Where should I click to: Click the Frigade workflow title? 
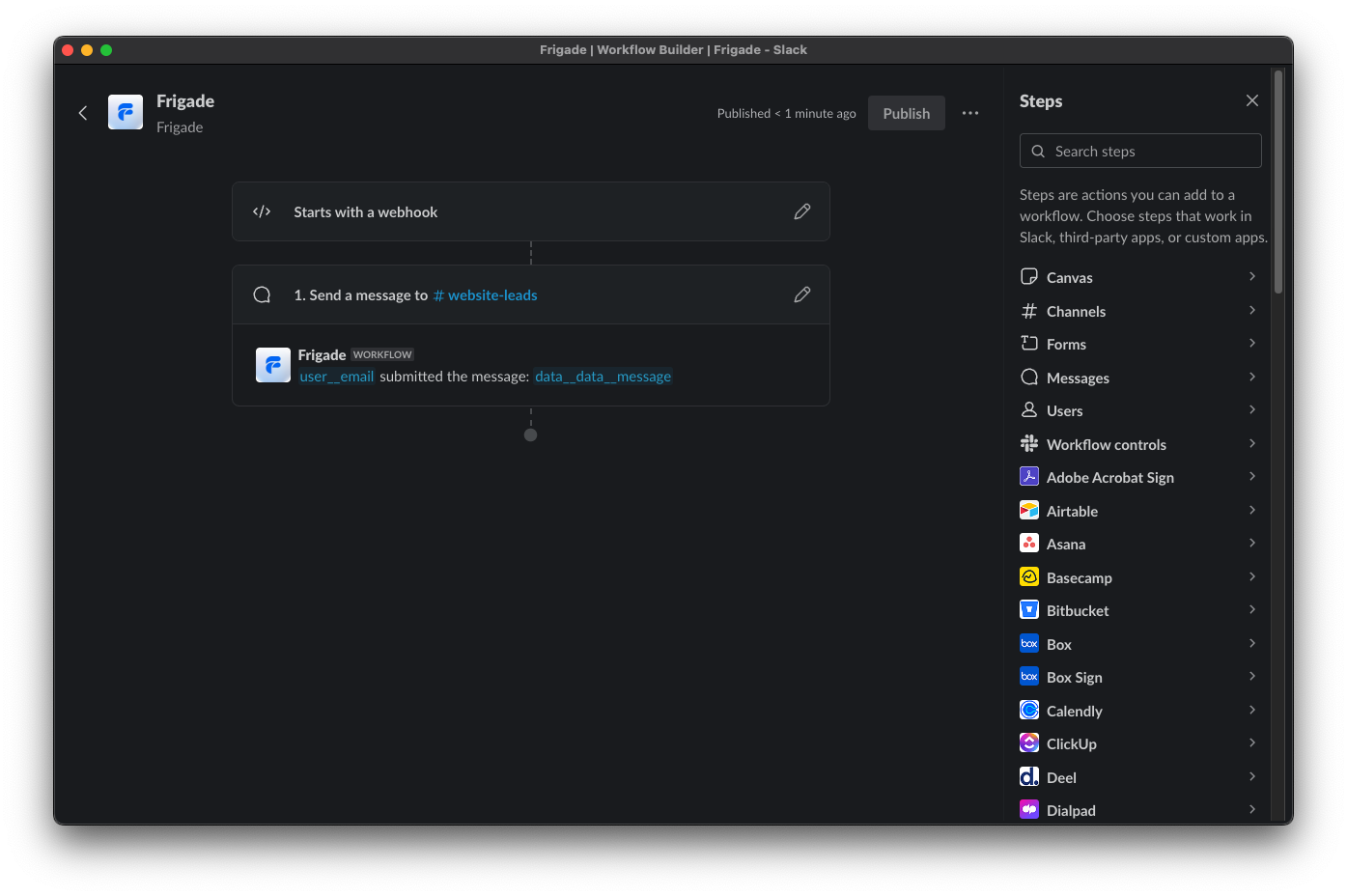coord(185,100)
